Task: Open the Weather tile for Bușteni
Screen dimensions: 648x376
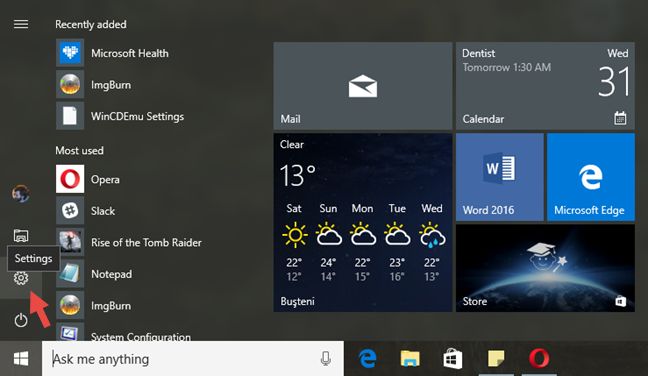Action: tap(362, 222)
